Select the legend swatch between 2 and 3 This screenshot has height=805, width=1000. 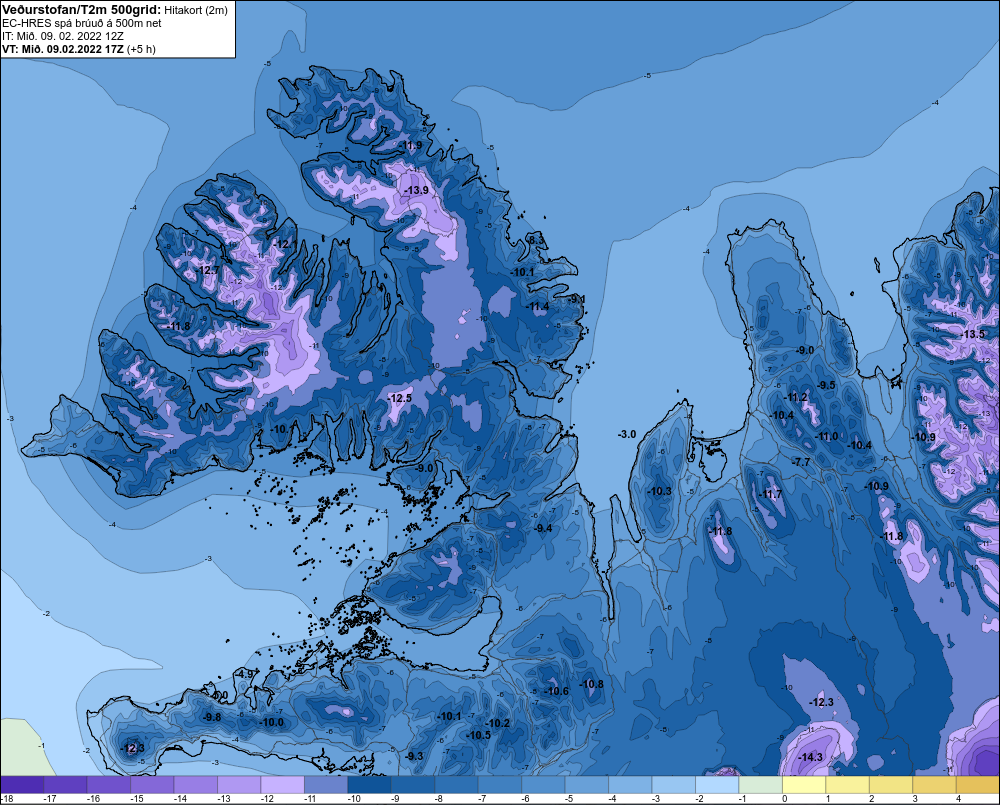890,785
